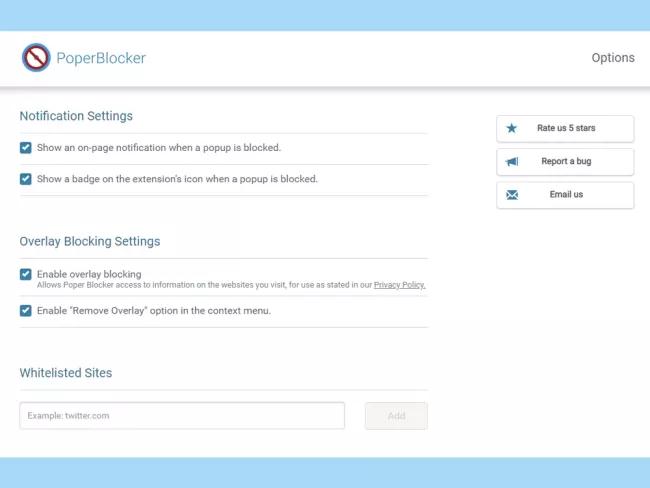Click the Overlay Blocking Settings heading

tap(90, 241)
